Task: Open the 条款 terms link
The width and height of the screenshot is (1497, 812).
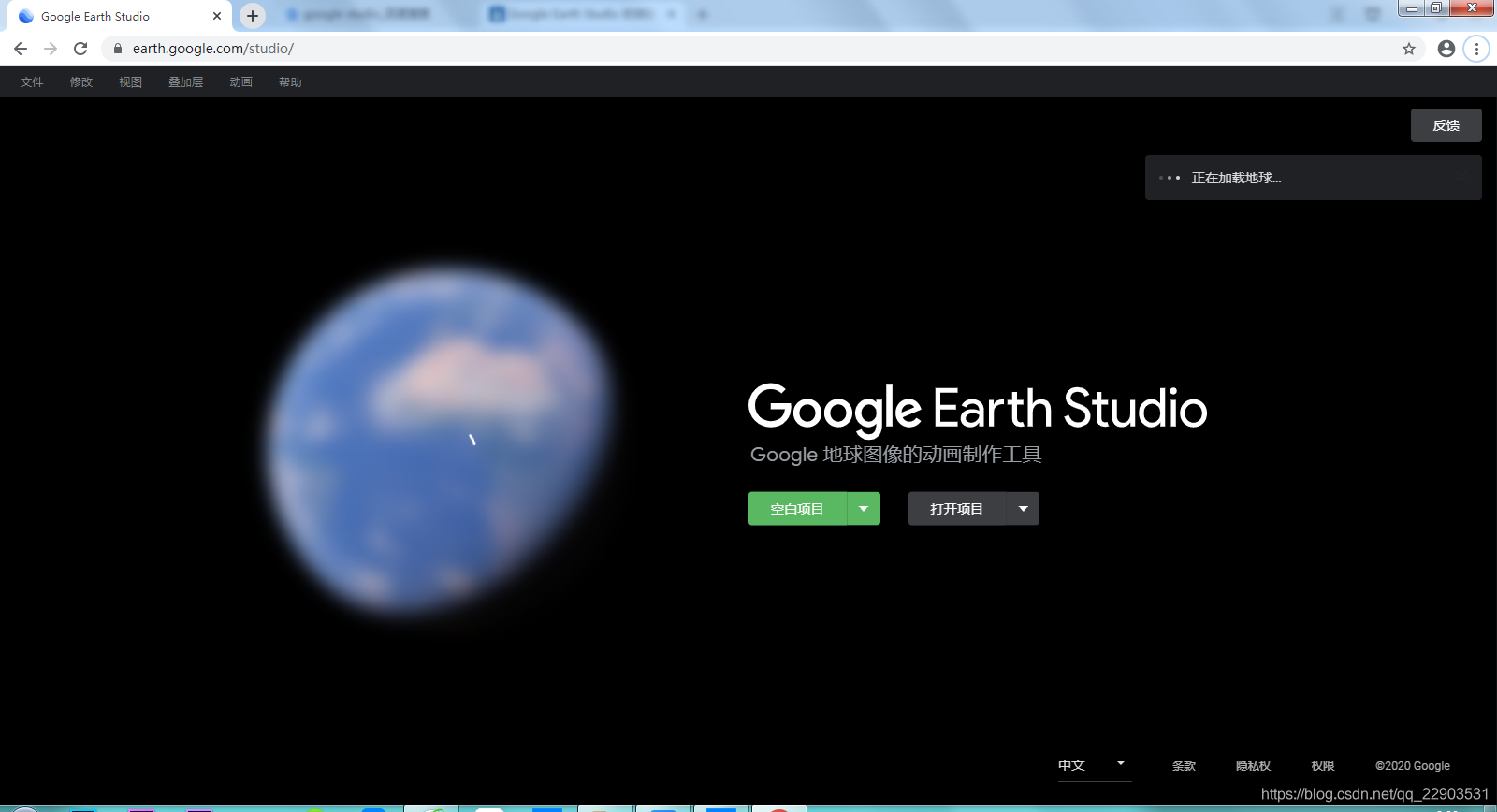Action: click(x=1185, y=766)
